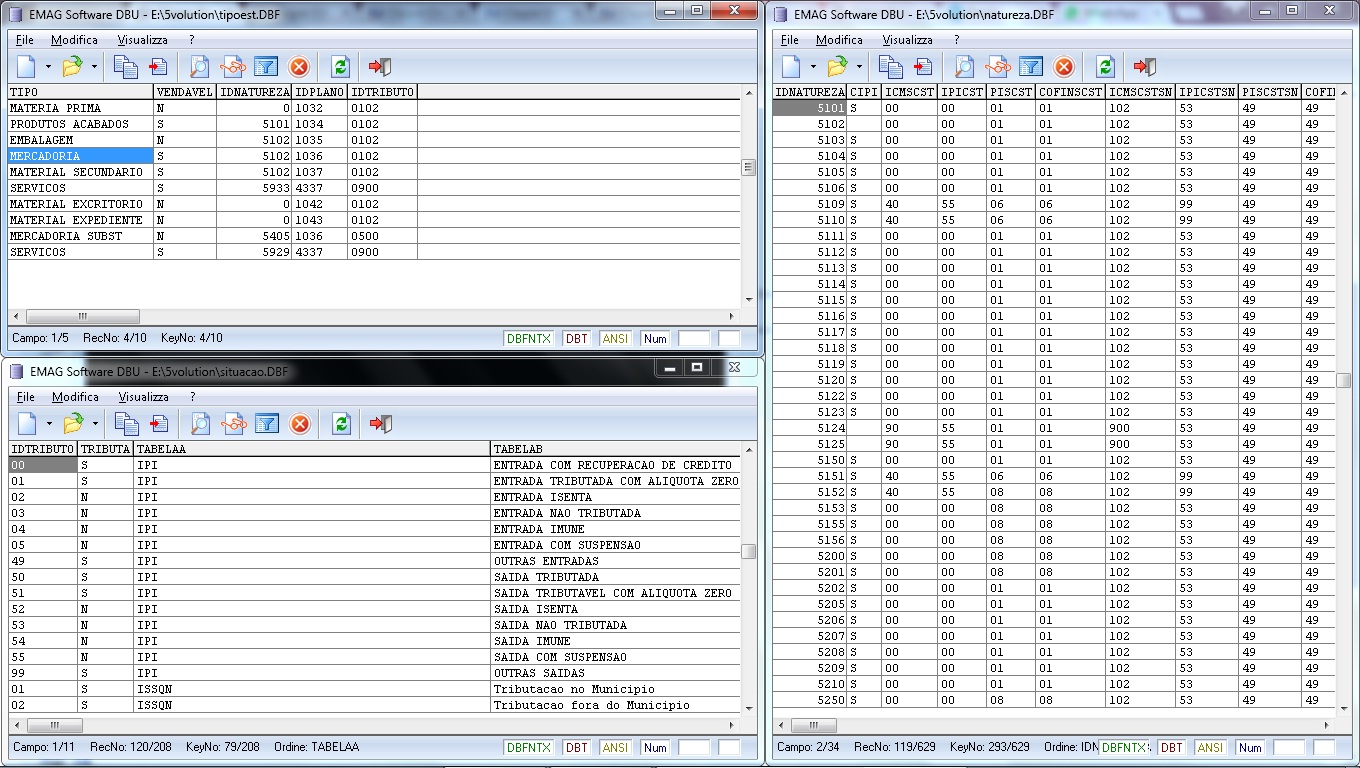Expand the new file dropdown arrow in natureza window
This screenshot has height=768, width=1360.
pos(813,67)
